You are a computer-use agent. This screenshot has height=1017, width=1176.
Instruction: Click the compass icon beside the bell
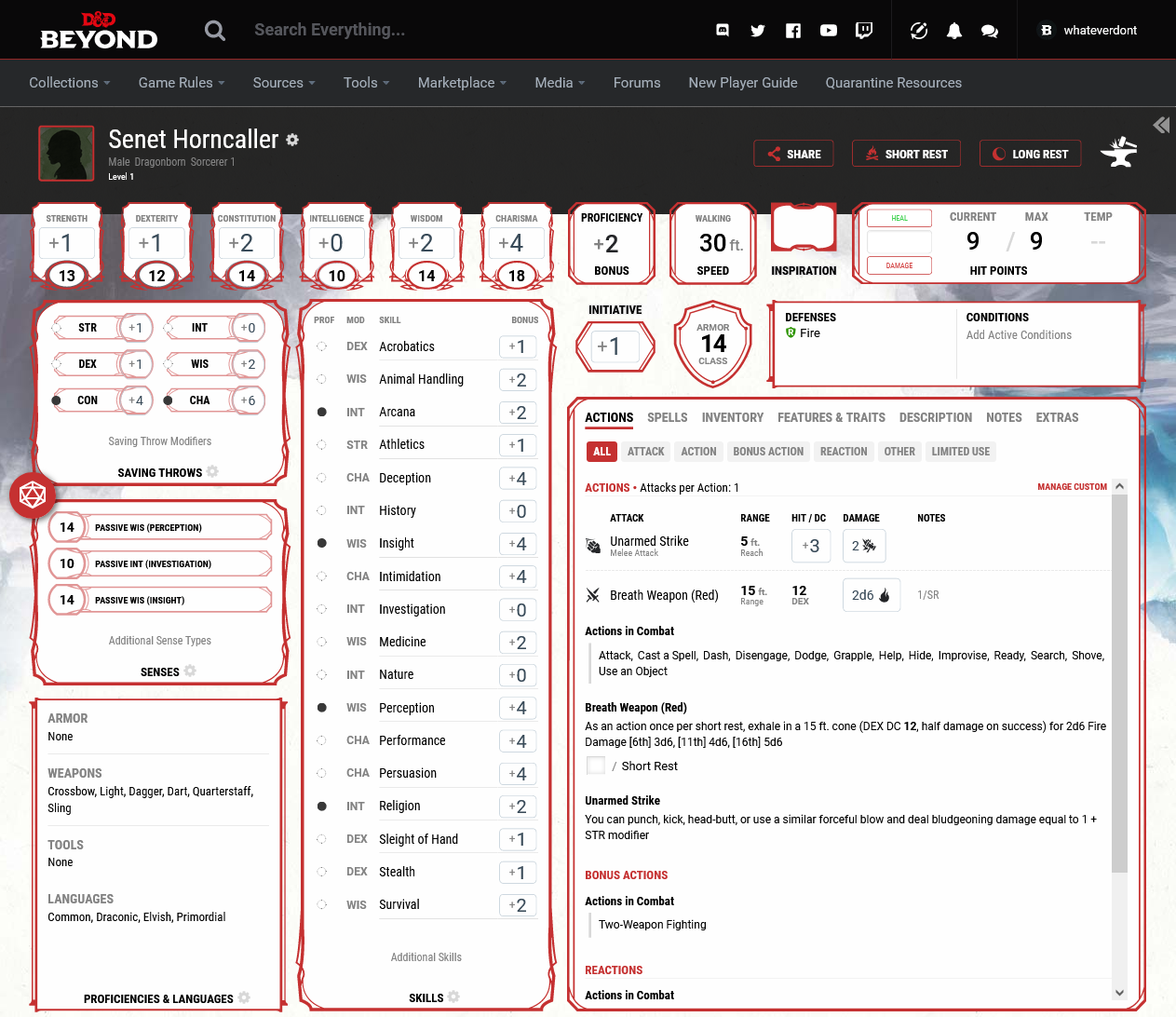click(919, 31)
